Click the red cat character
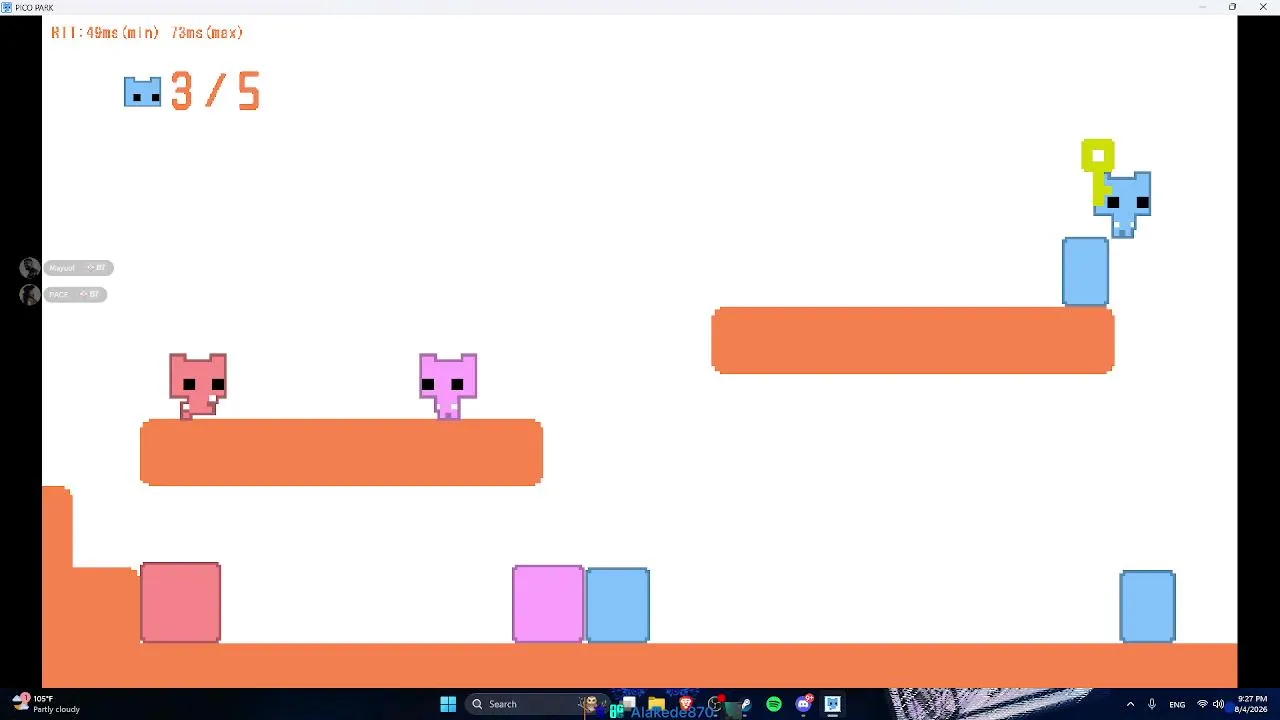Screen dimensions: 1280x720 click(198, 385)
